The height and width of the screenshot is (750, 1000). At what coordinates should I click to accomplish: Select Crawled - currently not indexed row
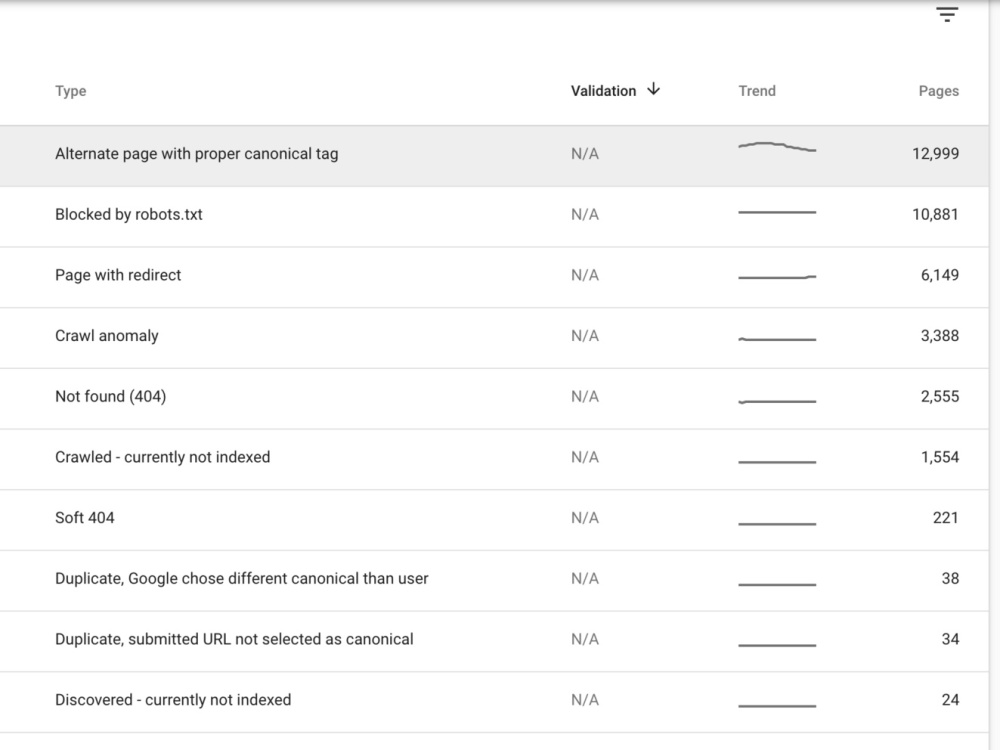494,459
